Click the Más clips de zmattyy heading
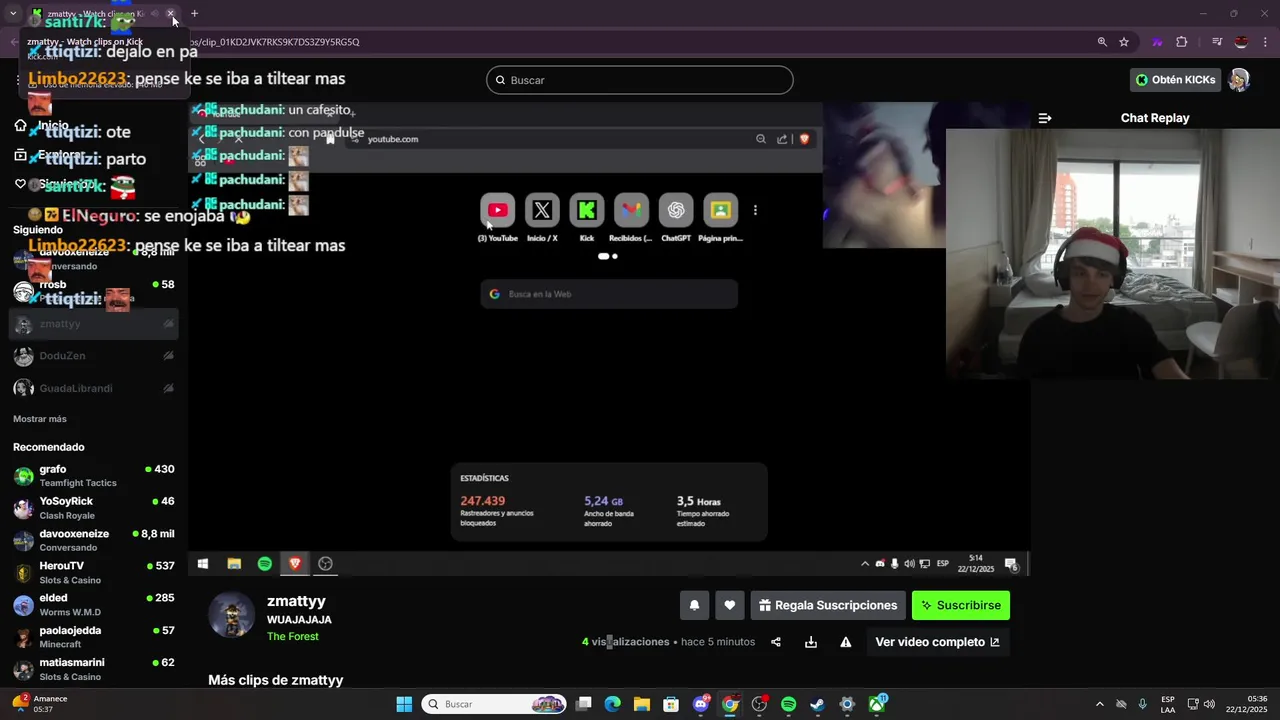The image size is (1280, 720). click(x=276, y=680)
